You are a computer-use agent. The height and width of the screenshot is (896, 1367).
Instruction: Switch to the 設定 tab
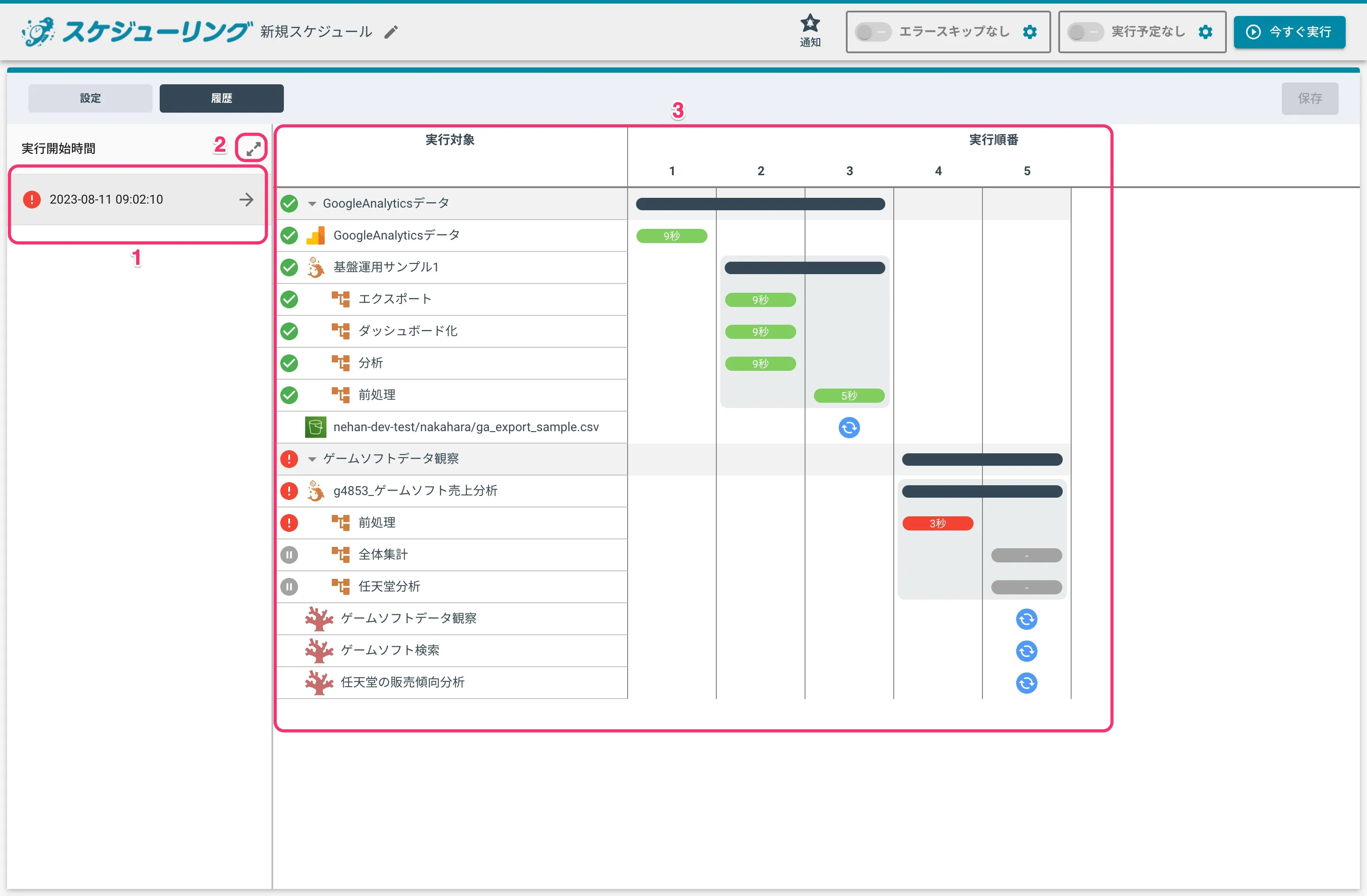pos(90,98)
